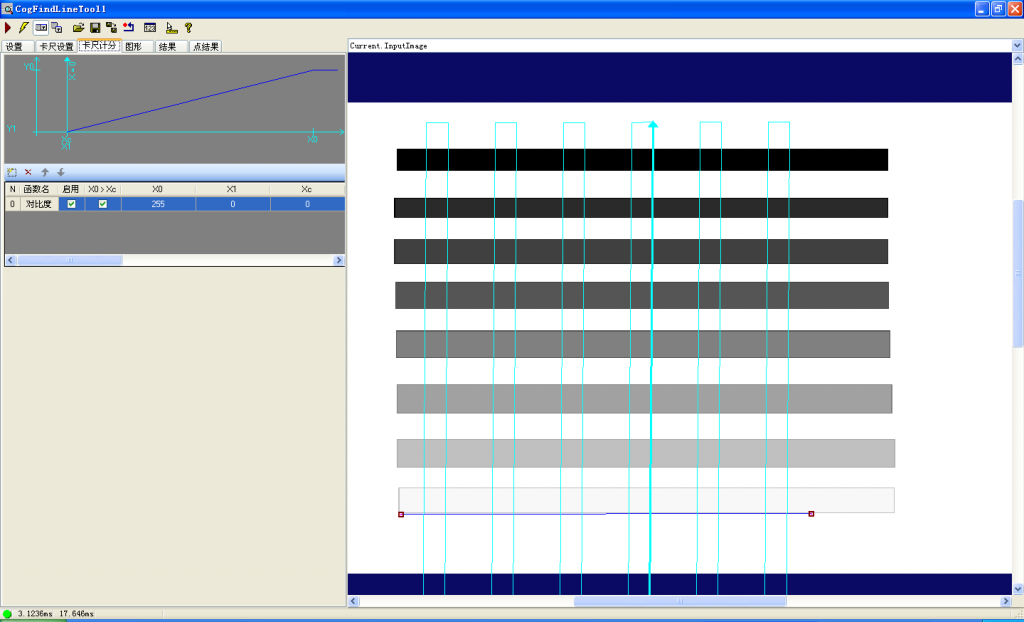The height and width of the screenshot is (622, 1024).
Task: Click the X1 cell showing 0
Action: tap(232, 204)
